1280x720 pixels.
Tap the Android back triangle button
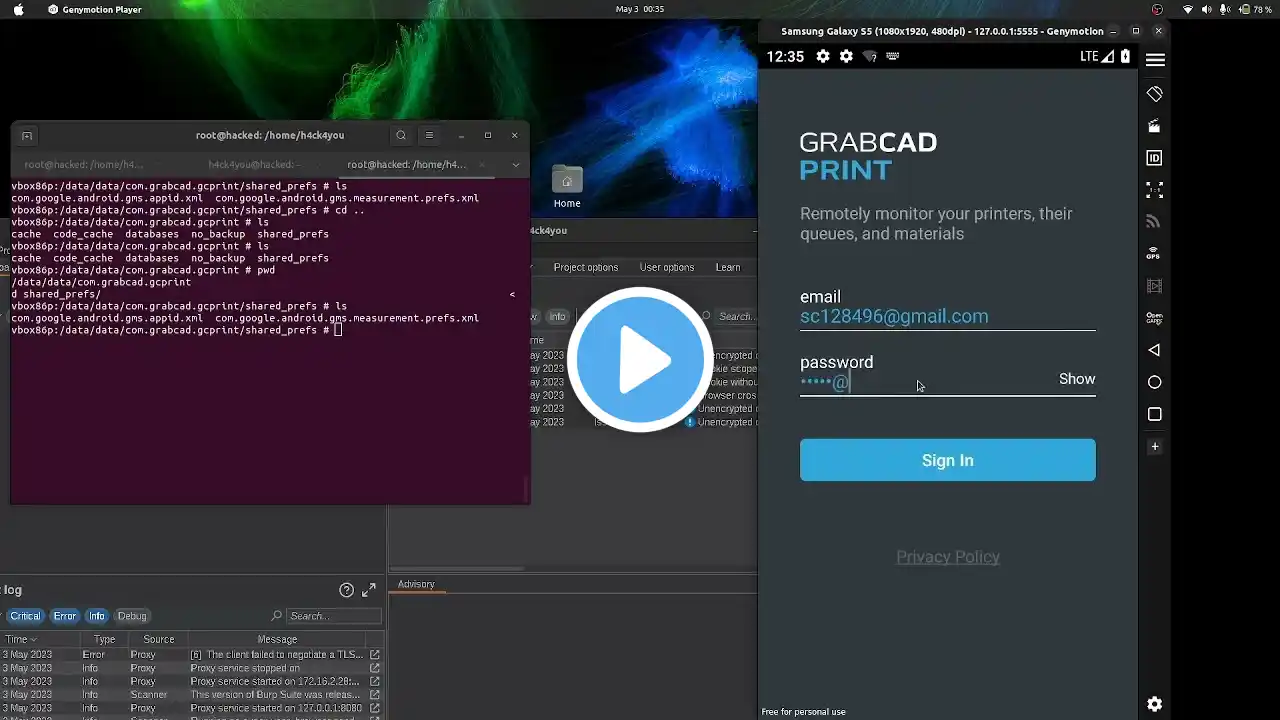[x=1154, y=350]
